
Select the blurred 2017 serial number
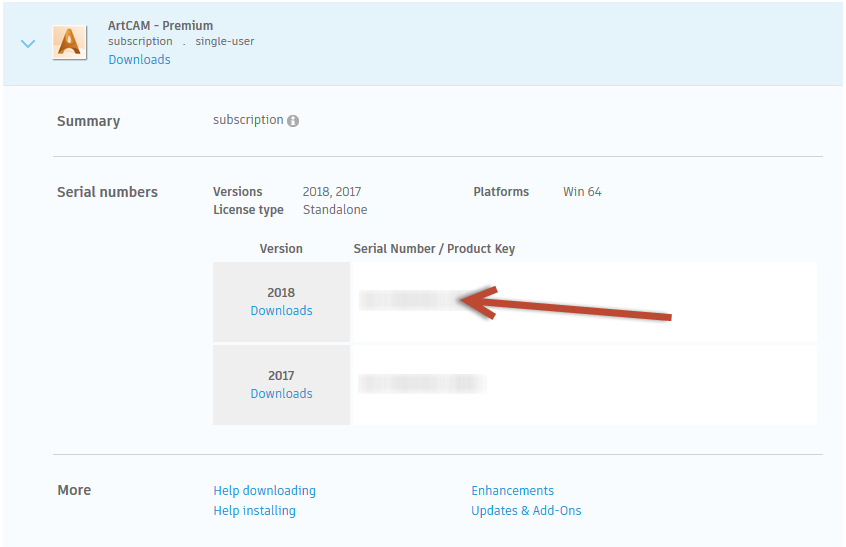pyautogui.click(x=422, y=384)
